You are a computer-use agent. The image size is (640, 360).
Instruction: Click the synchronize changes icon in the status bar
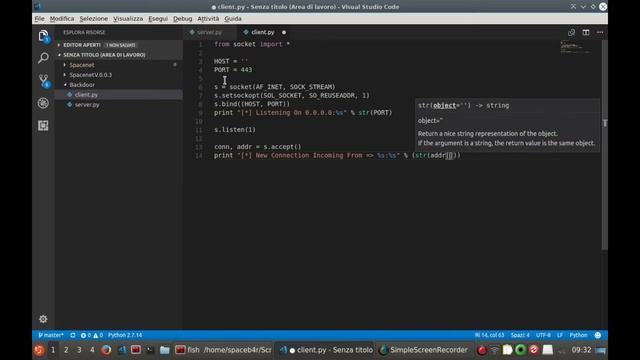tap(73, 335)
